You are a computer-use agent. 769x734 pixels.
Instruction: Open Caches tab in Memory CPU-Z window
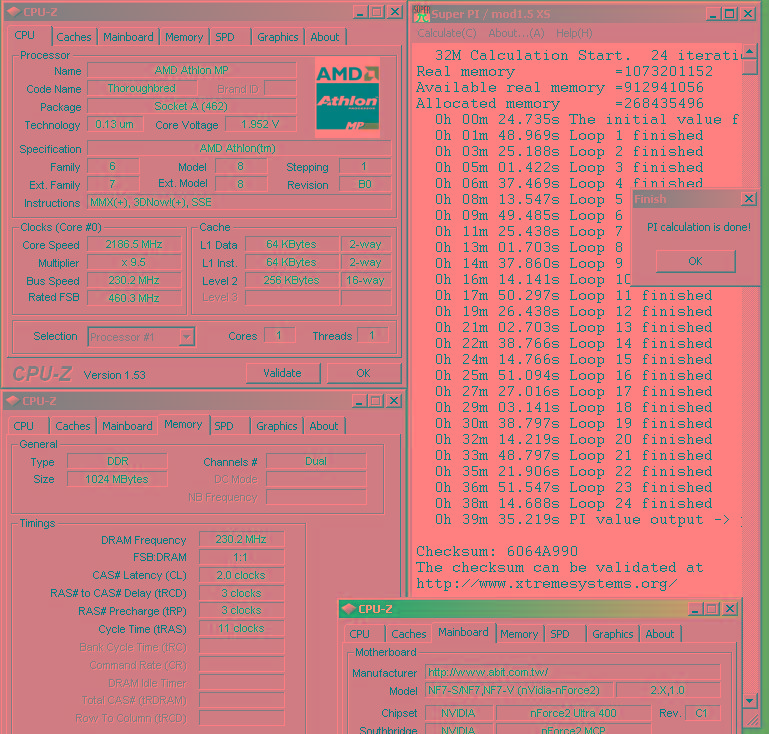click(73, 426)
